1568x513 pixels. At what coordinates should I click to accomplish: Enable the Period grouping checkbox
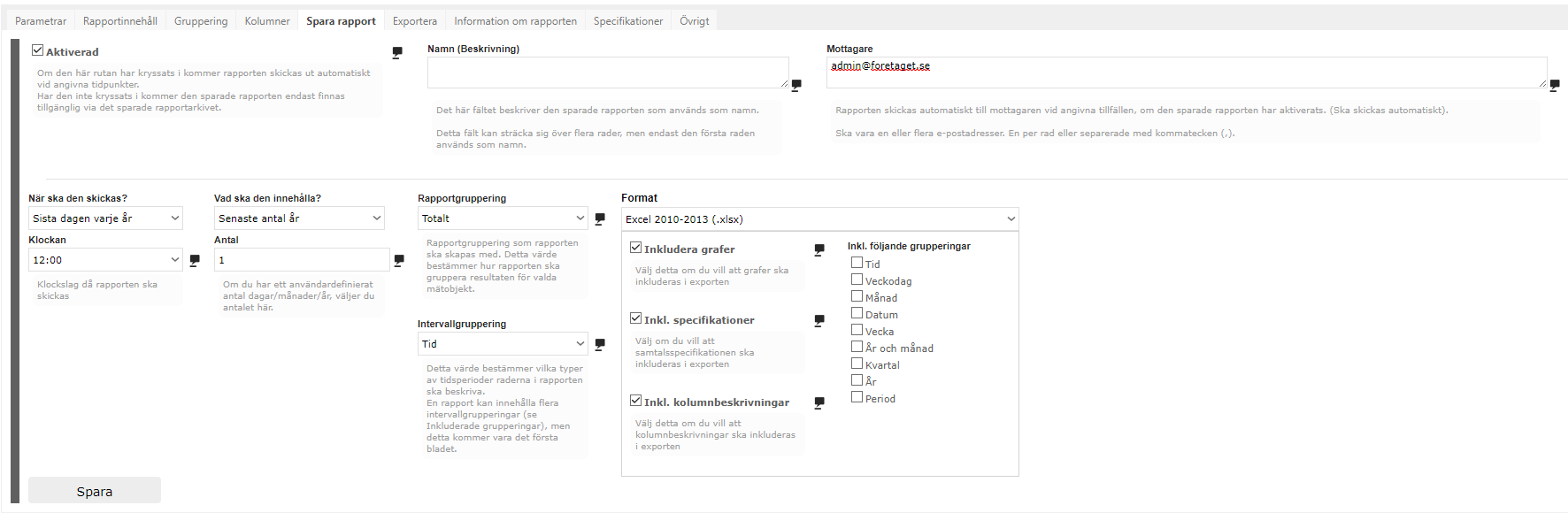click(857, 397)
